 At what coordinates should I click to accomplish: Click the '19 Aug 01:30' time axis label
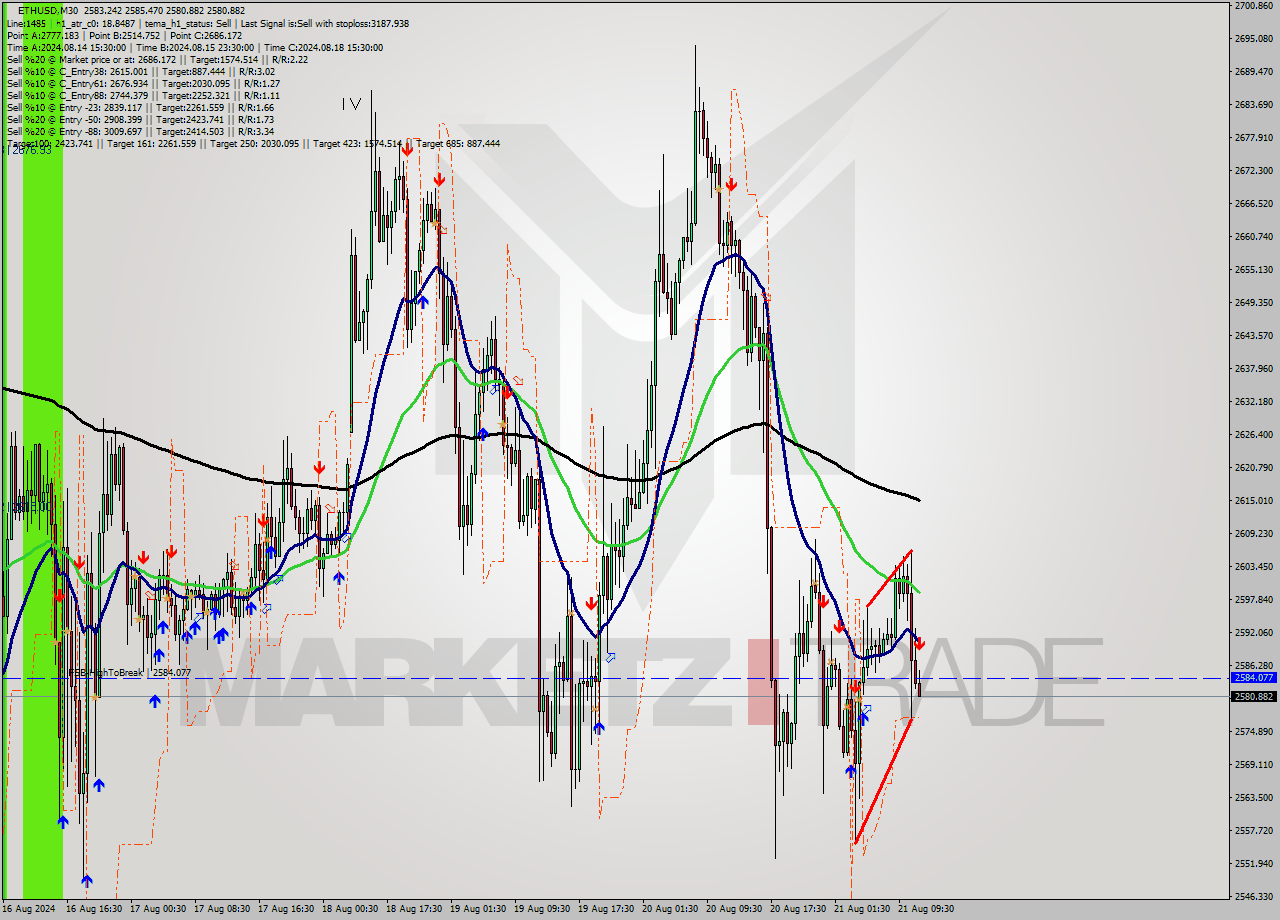[478, 909]
